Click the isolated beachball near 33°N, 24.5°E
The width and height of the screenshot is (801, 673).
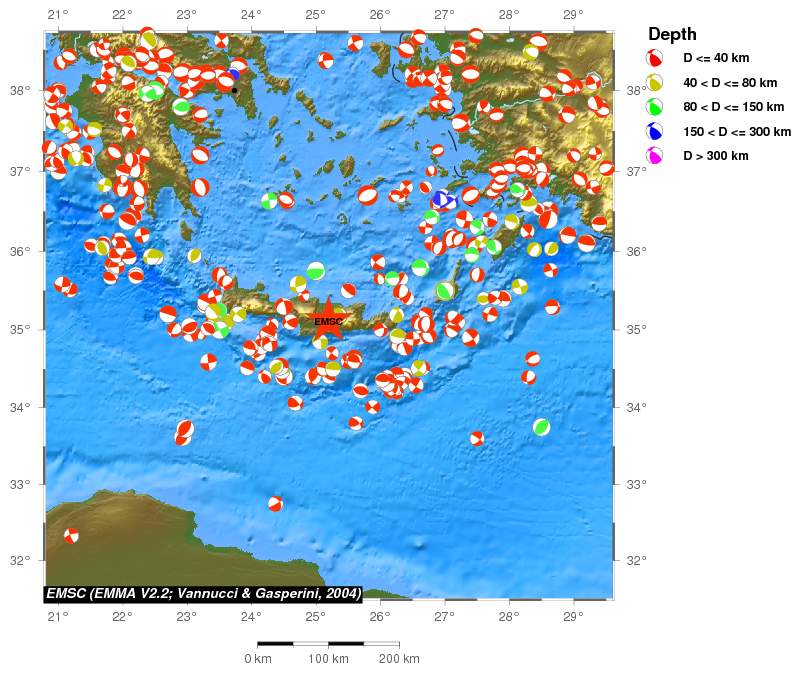(275, 504)
